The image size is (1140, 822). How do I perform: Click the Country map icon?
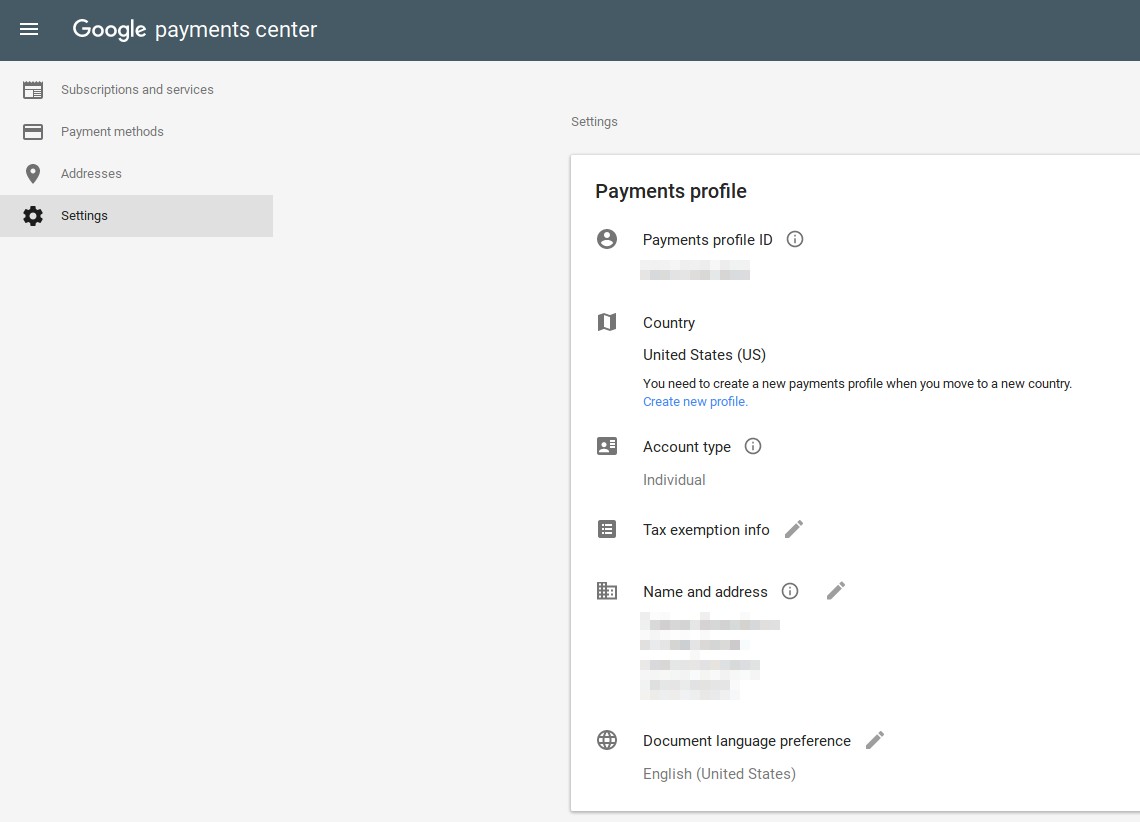607,322
